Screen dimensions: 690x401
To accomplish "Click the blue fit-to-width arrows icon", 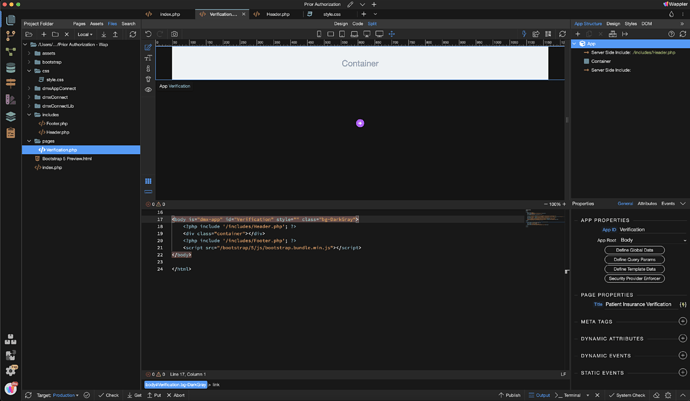I will click(391, 34).
